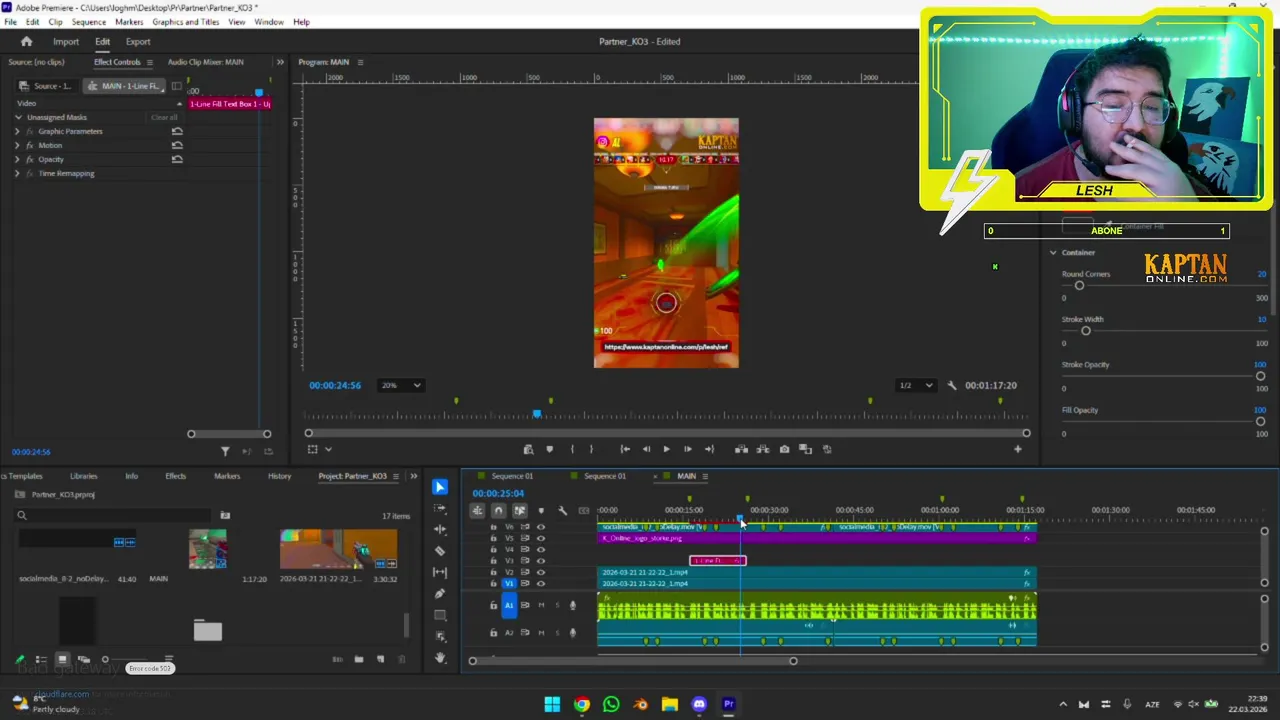Switch to the Import workspace
The height and width of the screenshot is (720, 1280).
point(66,42)
